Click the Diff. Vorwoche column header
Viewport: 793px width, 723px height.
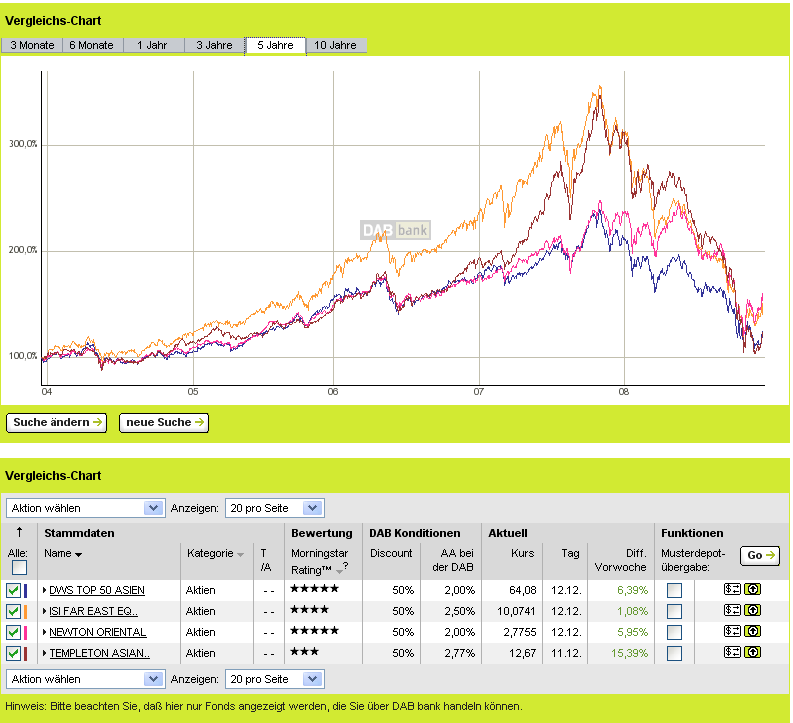[621, 560]
